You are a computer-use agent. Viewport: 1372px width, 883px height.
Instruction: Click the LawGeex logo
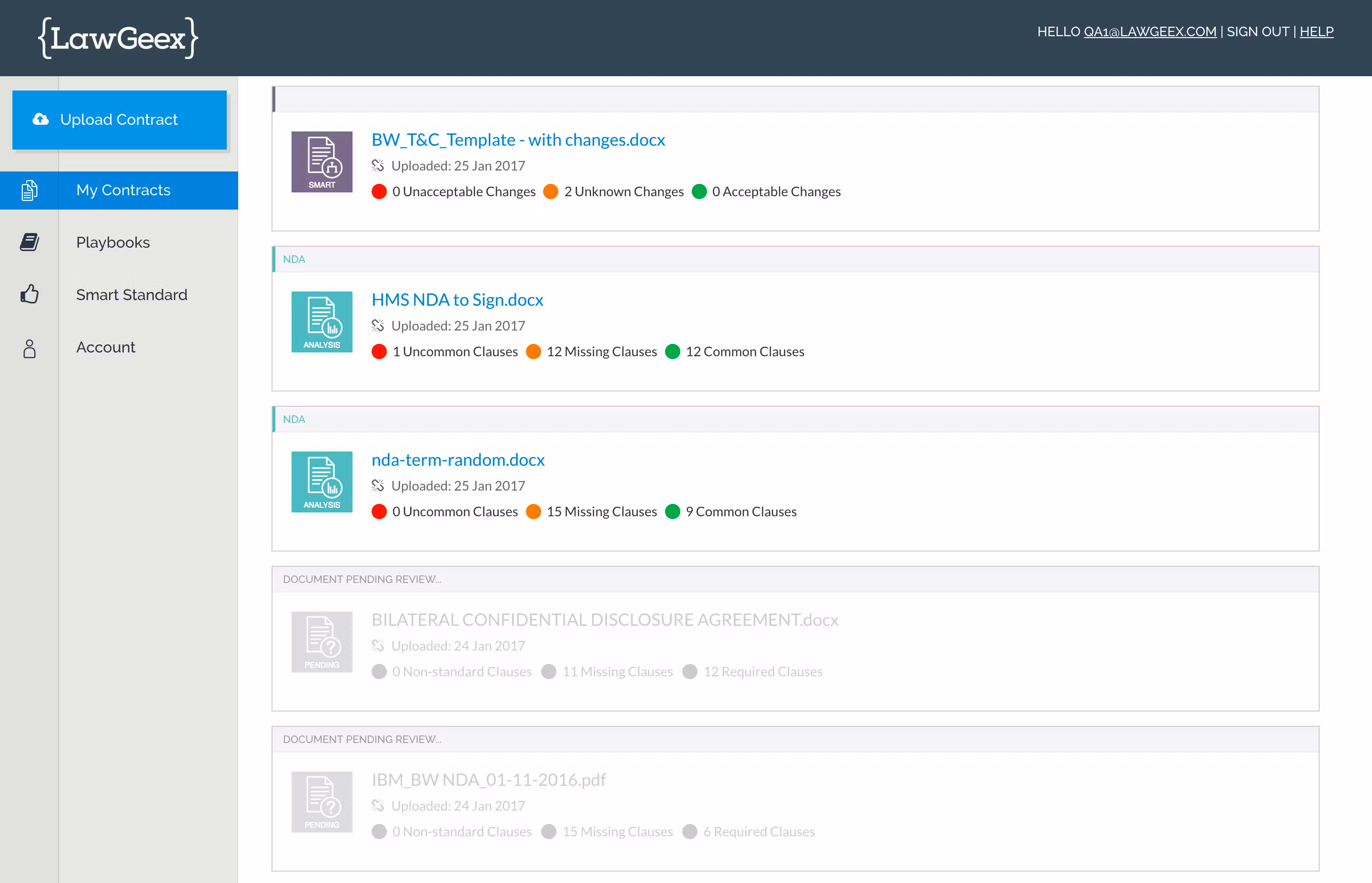click(x=118, y=38)
